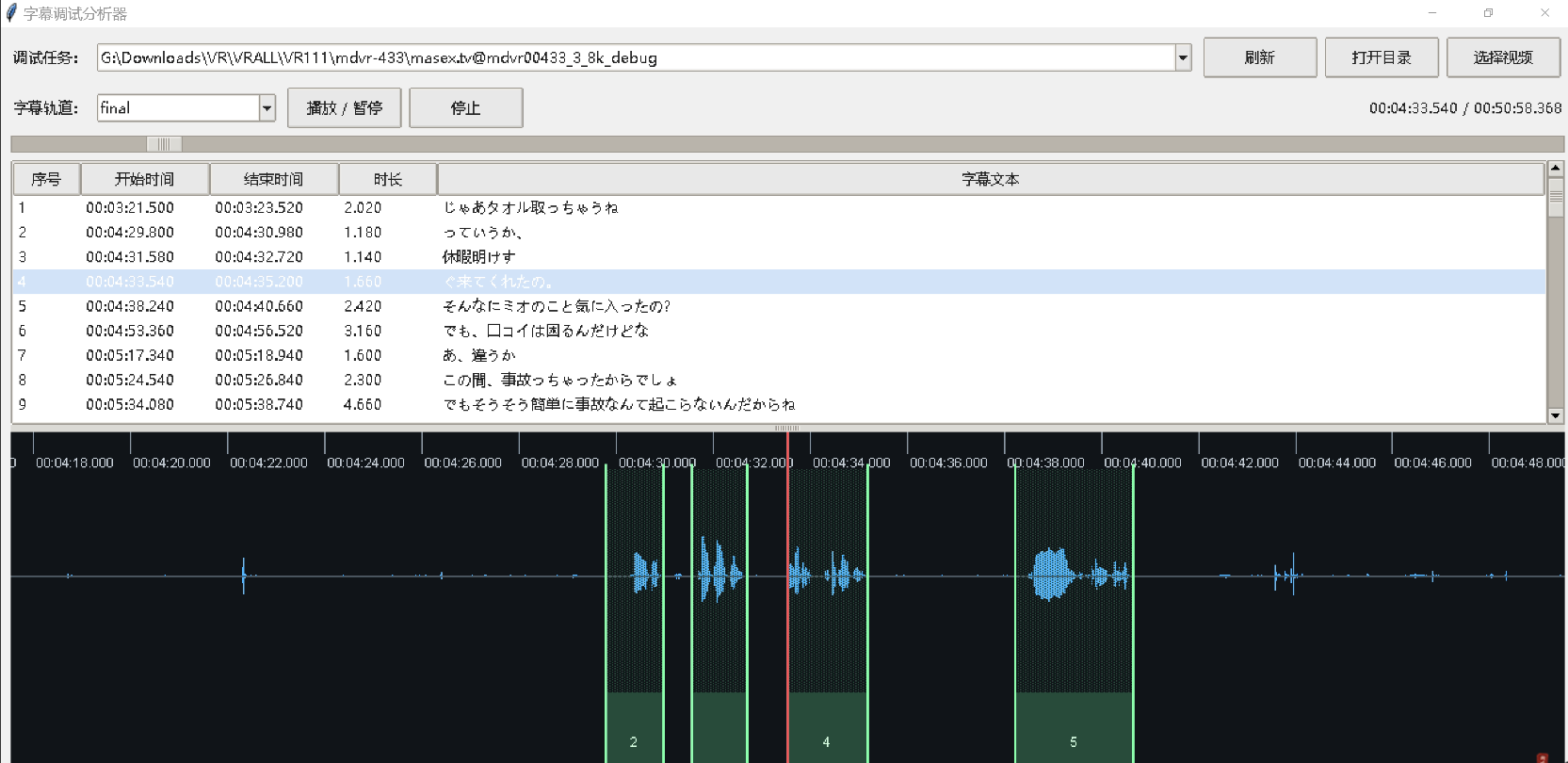Click start time 00:03:21.500 cell
Viewport: 1568px width, 763px height.
tap(130, 207)
